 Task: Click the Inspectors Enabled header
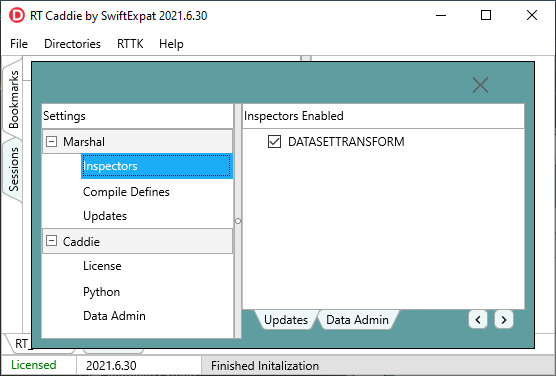pyautogui.click(x=383, y=116)
